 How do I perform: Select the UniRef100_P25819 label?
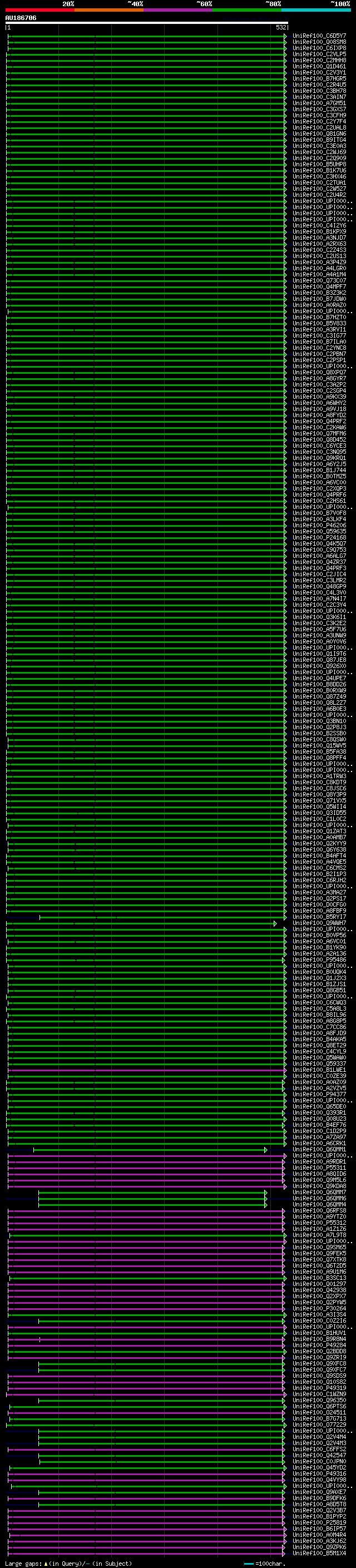(319, 1522)
